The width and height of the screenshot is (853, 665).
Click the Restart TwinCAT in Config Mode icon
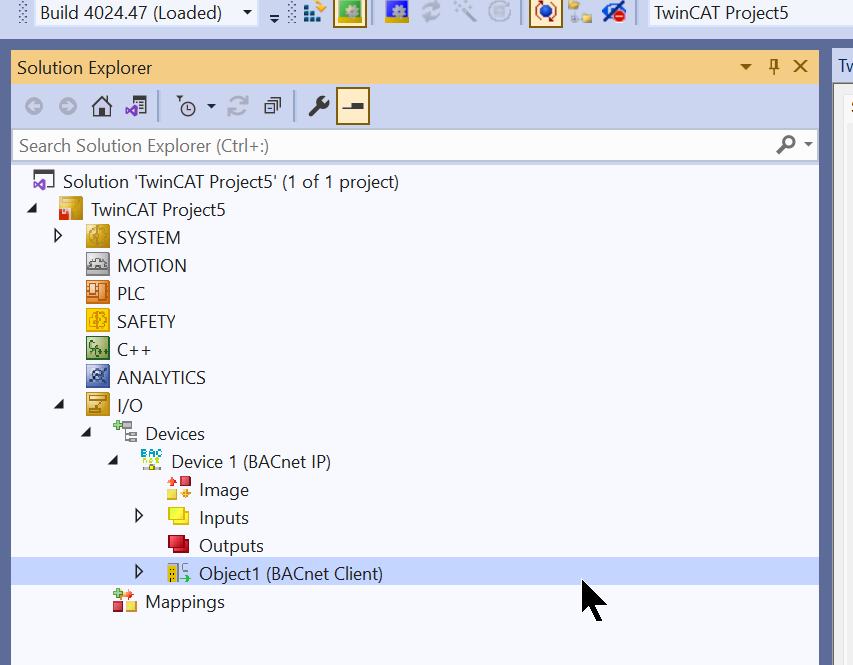click(397, 12)
